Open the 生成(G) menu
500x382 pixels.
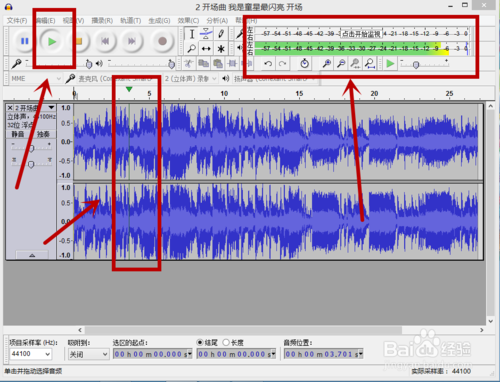point(159,21)
